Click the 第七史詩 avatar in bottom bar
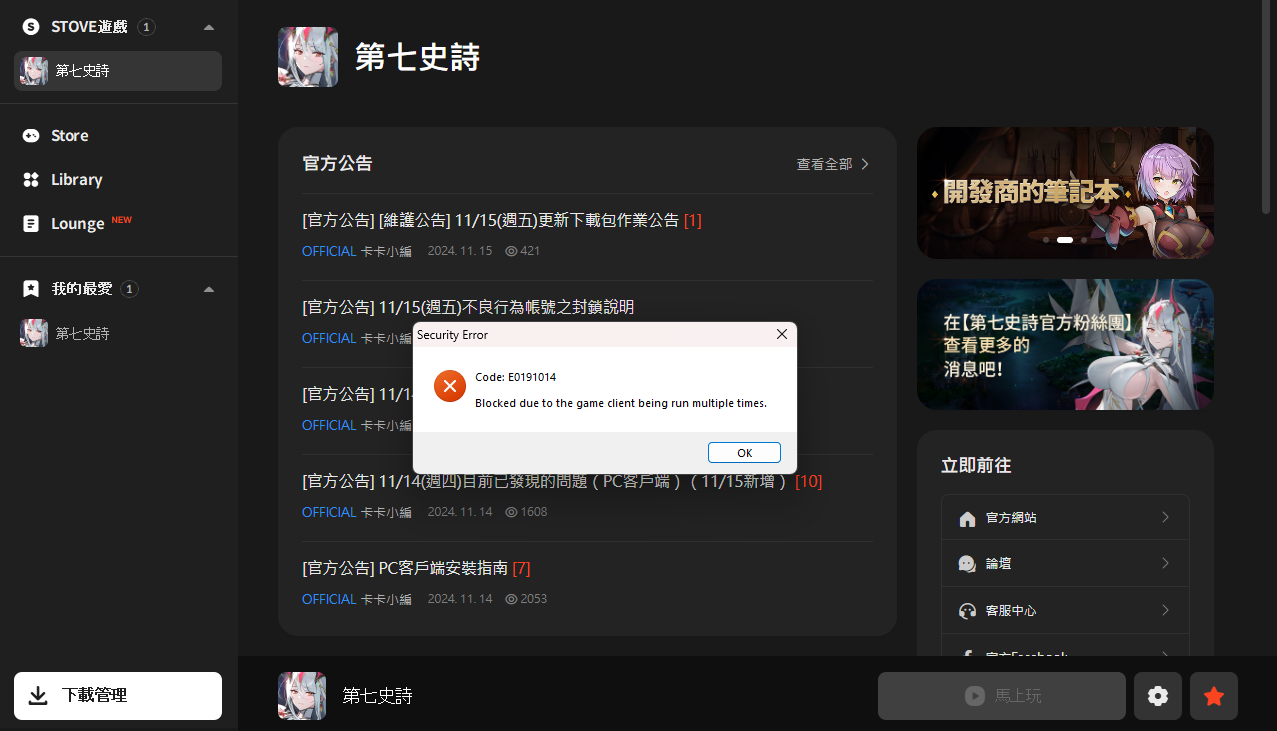 coord(302,696)
